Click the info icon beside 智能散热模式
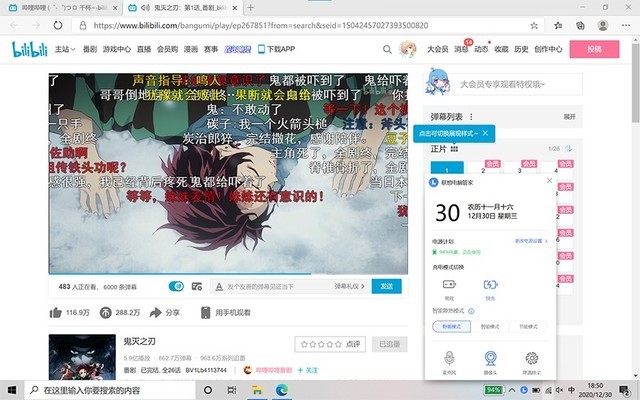The height and width of the screenshot is (400, 640). tap(471, 311)
